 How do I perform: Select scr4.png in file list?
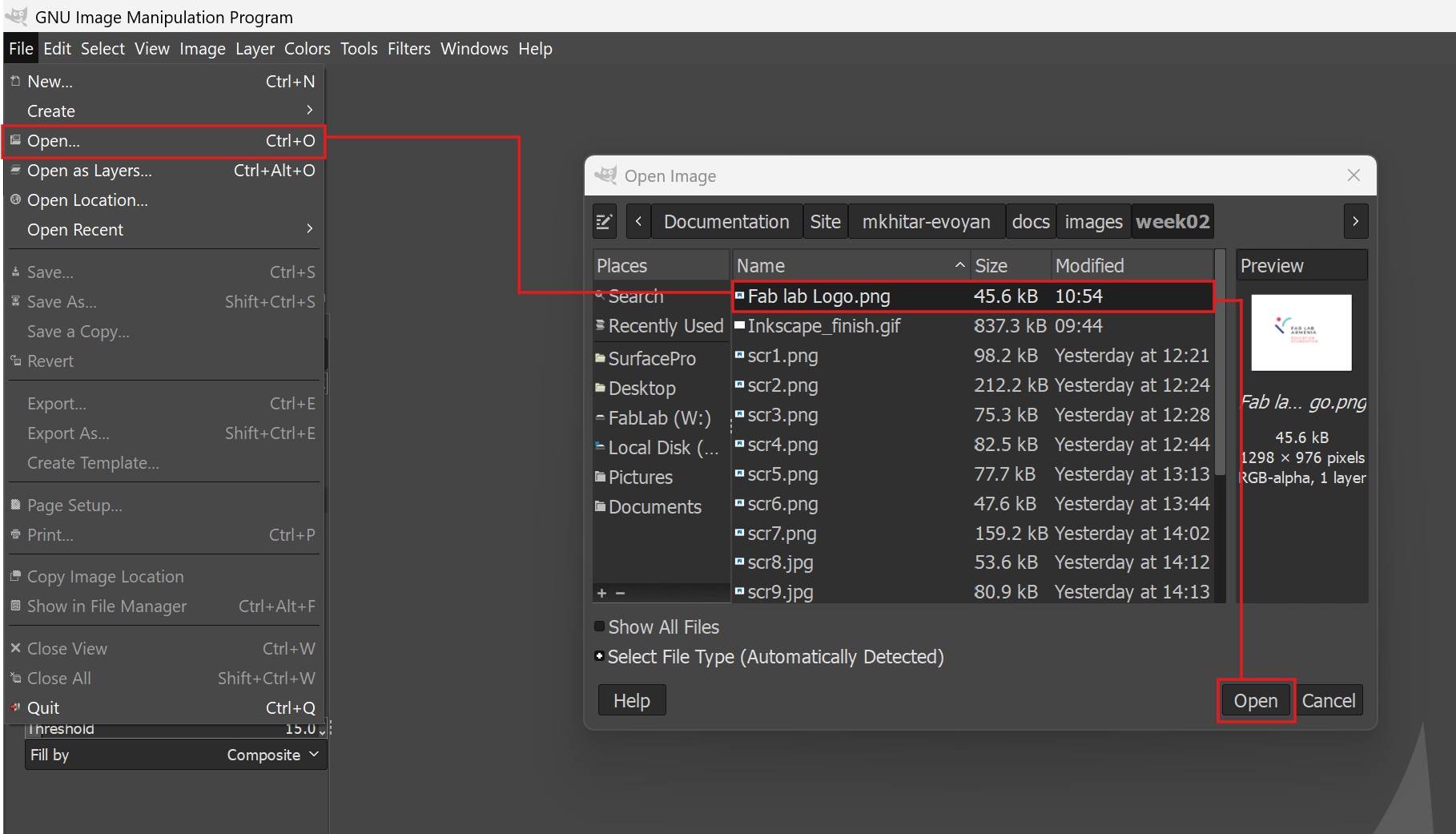(973, 445)
